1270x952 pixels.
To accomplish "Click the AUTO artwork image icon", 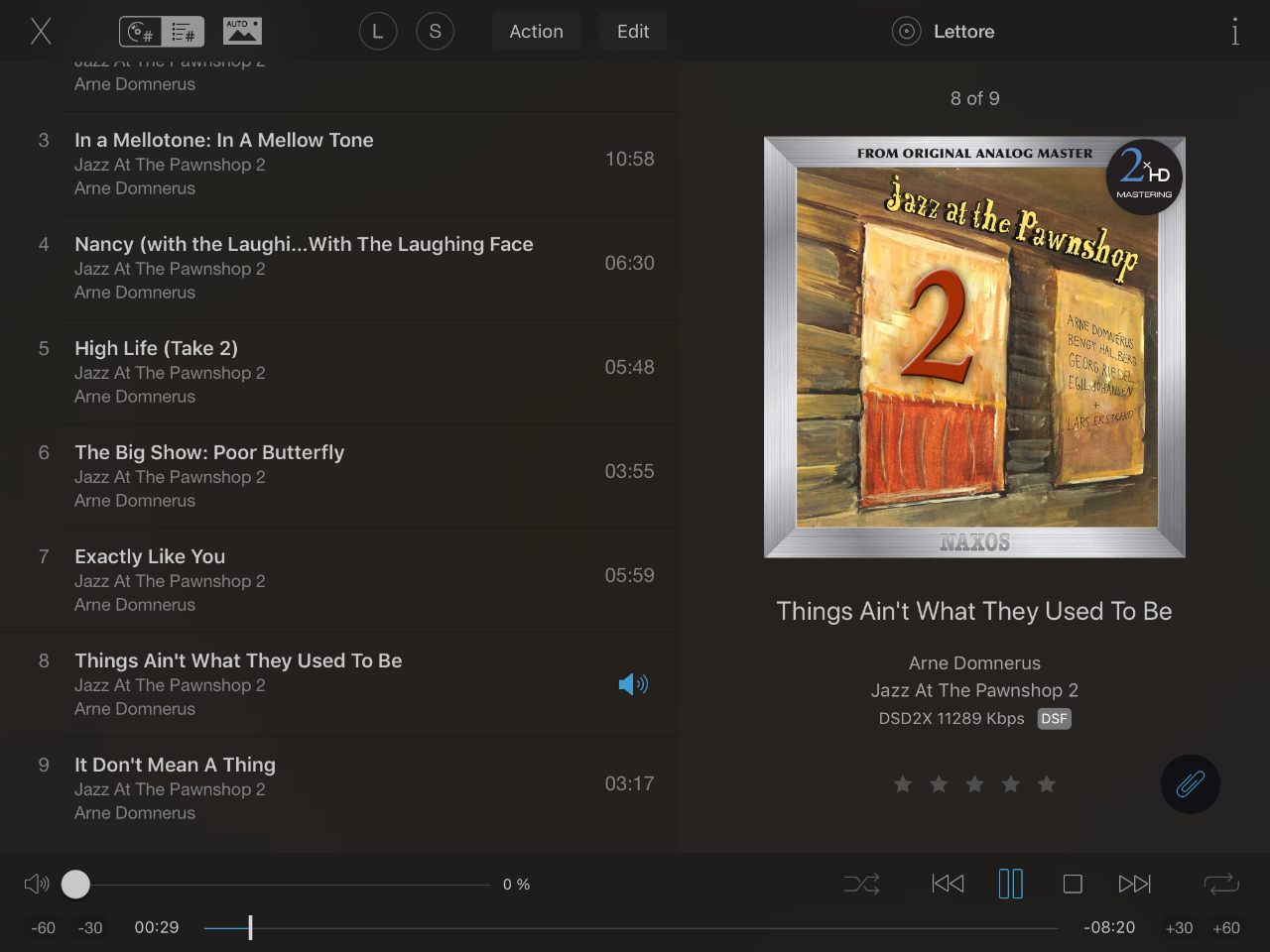I will tap(242, 31).
